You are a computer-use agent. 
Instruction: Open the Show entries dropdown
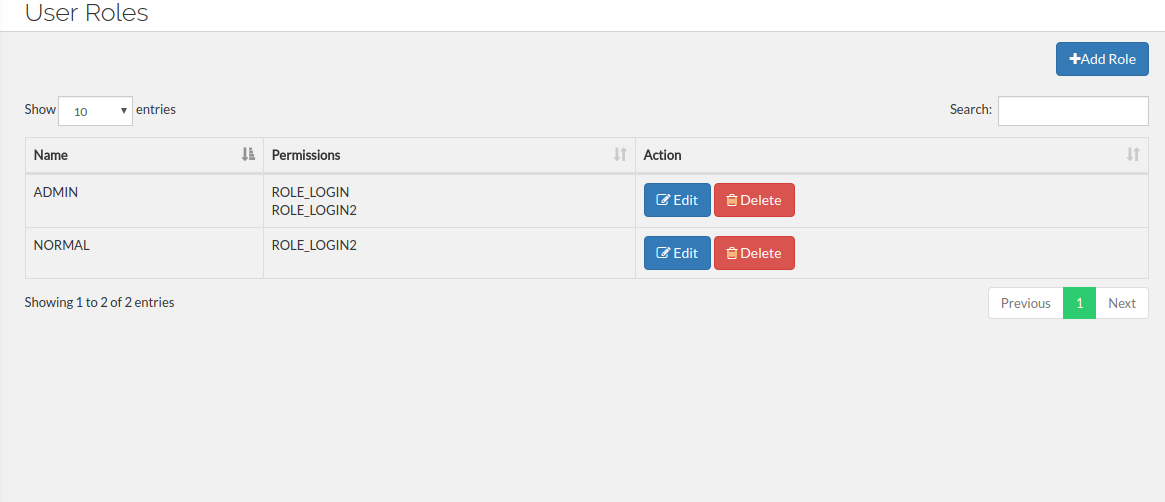95,111
